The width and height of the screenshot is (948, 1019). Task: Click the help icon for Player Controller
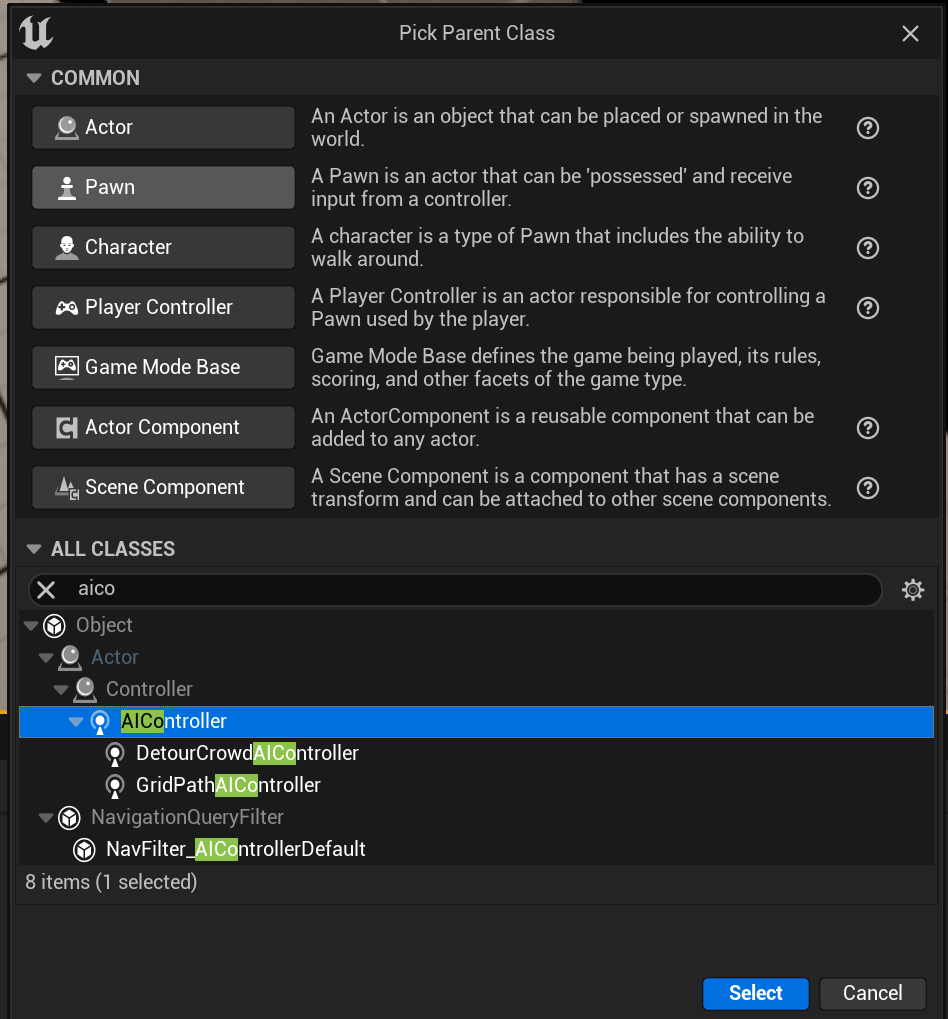(868, 308)
